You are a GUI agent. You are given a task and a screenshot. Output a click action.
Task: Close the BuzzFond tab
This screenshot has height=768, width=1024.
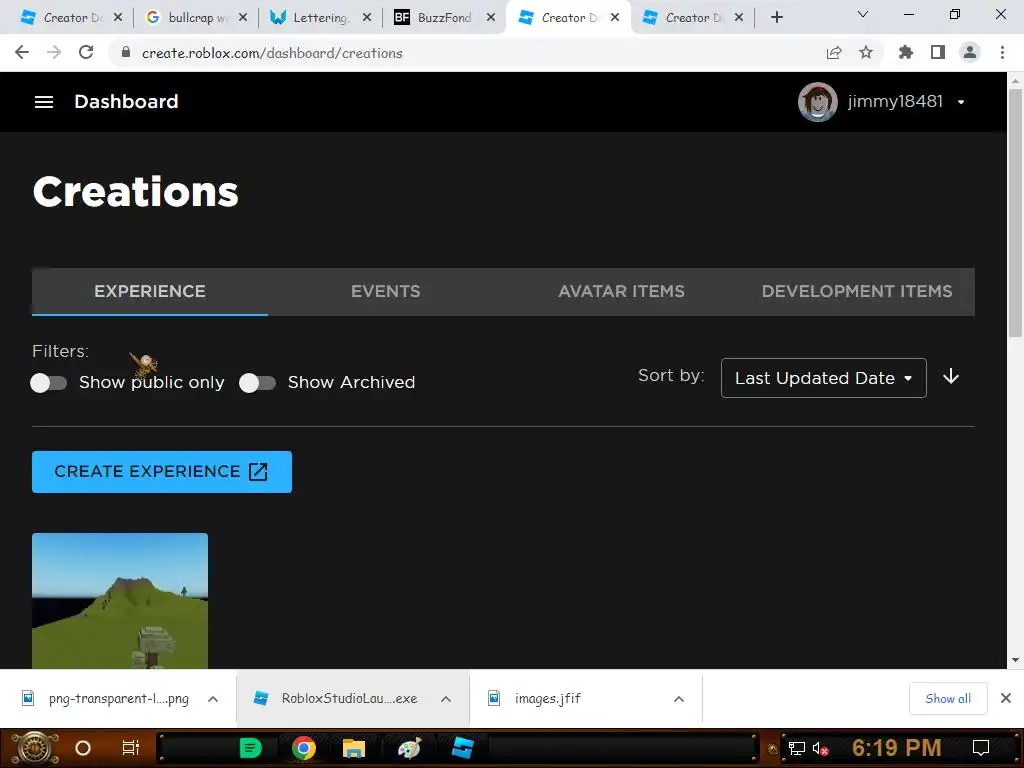pyautogui.click(x=491, y=18)
